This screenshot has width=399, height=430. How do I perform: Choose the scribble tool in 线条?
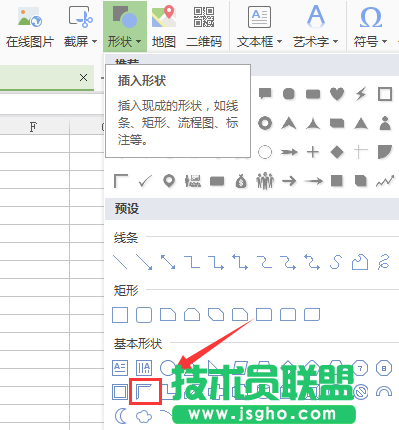click(384, 262)
